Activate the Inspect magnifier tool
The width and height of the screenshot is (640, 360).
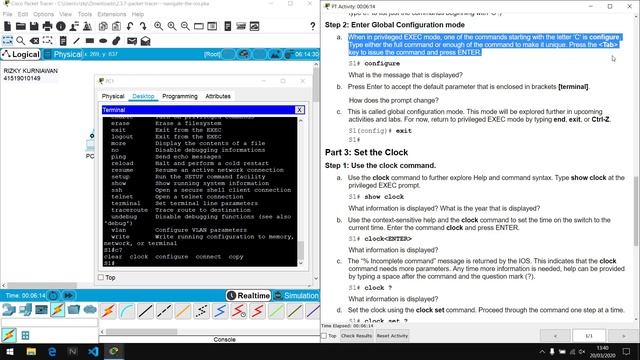[x=20, y=40]
